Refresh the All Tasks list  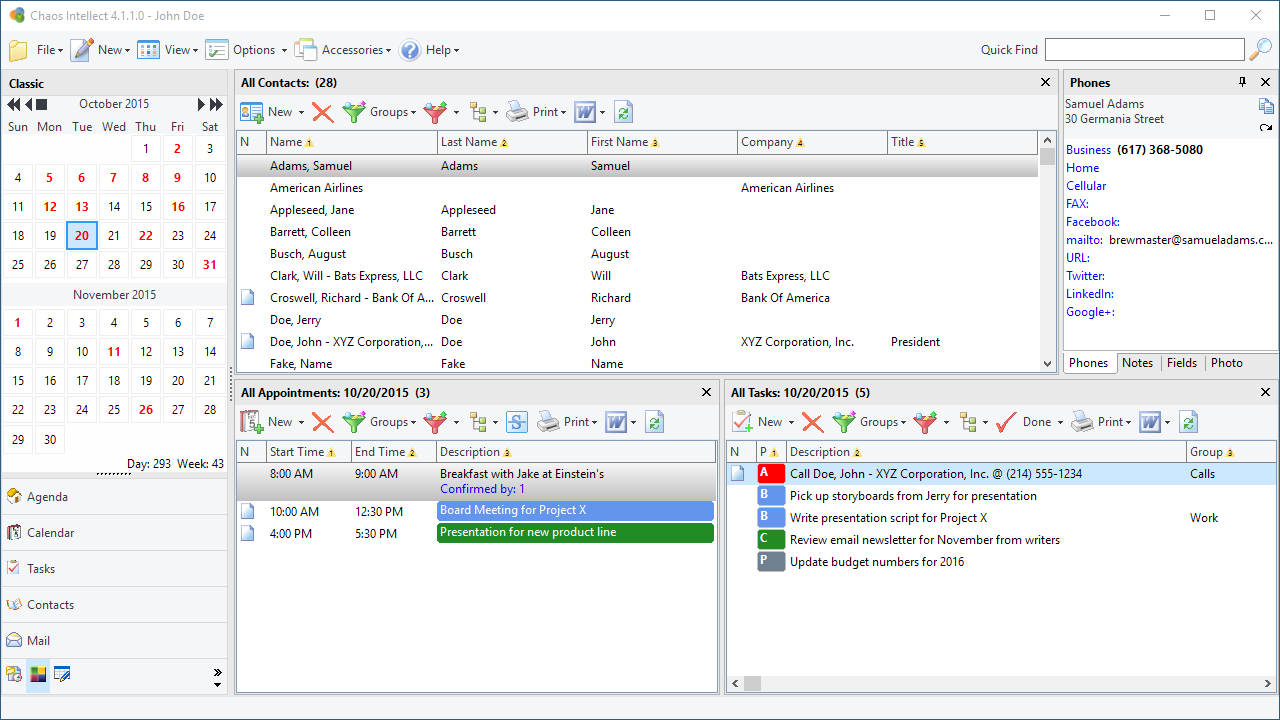pos(1188,422)
